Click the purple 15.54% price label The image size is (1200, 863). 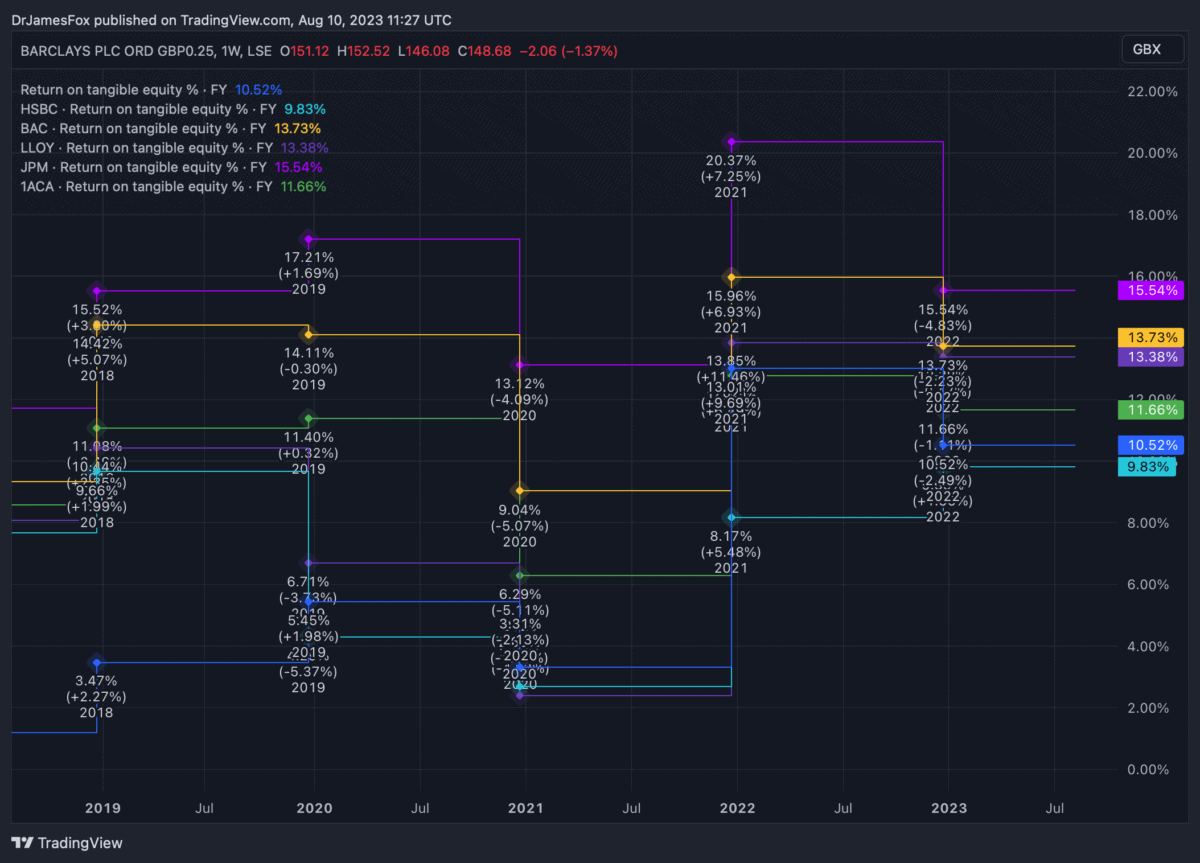(1150, 290)
